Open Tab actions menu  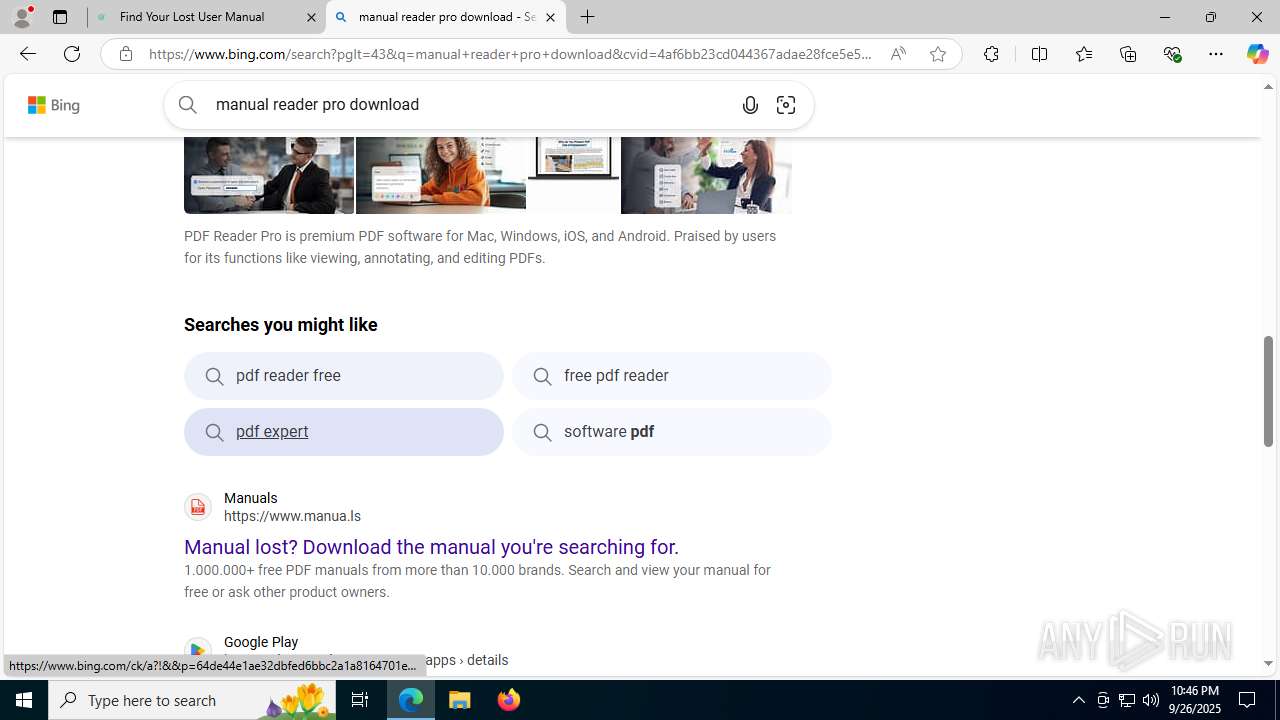pyautogui.click(x=60, y=17)
